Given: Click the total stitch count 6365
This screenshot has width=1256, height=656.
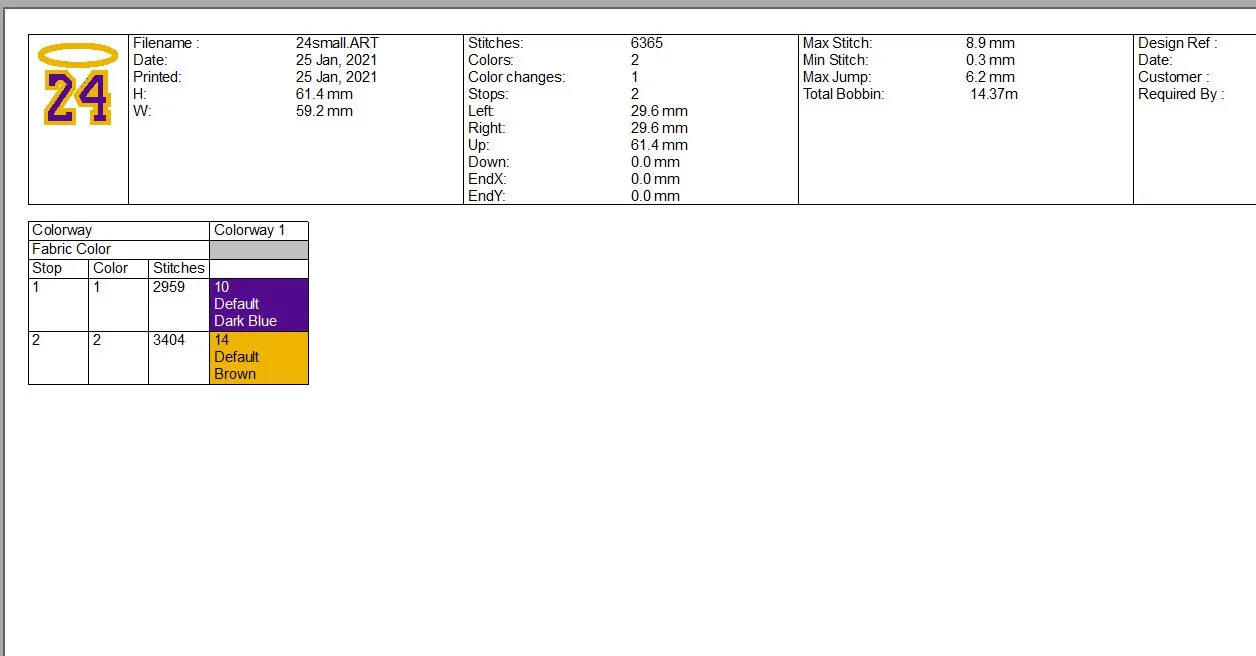Looking at the screenshot, I should pos(647,43).
